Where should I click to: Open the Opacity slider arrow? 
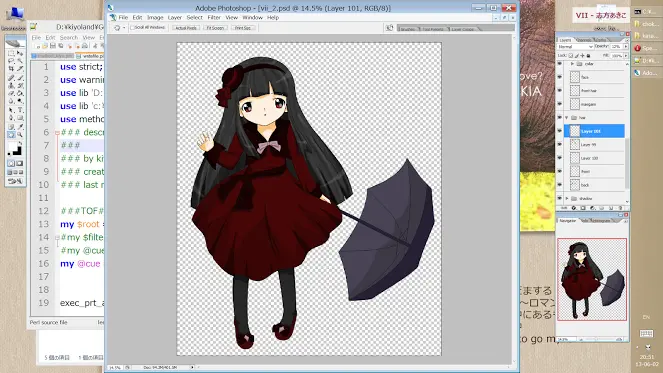[626, 47]
